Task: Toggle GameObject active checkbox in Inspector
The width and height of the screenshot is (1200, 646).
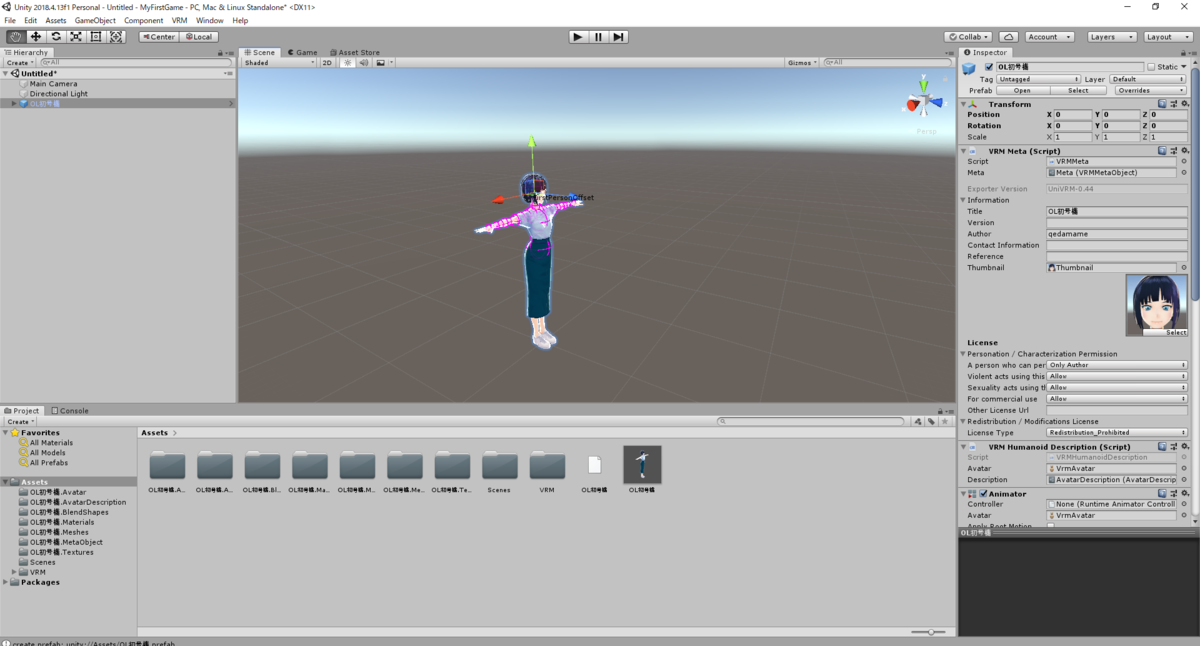Action: click(x=989, y=67)
